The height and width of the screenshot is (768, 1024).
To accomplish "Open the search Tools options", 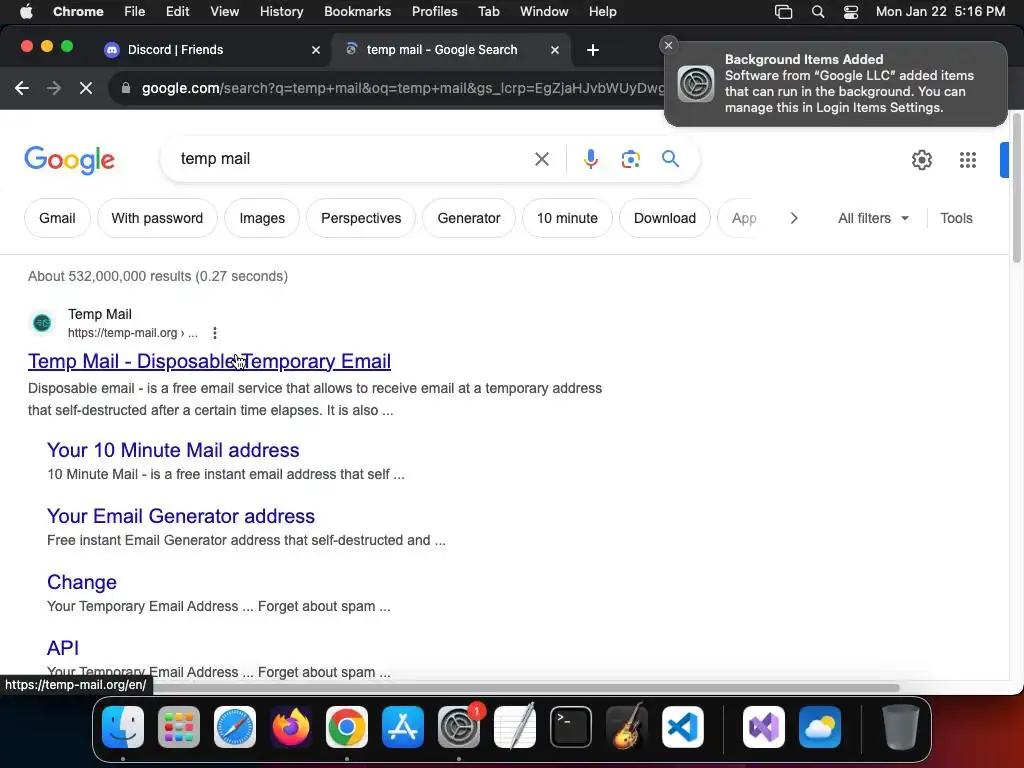I will pyautogui.click(x=956, y=218).
